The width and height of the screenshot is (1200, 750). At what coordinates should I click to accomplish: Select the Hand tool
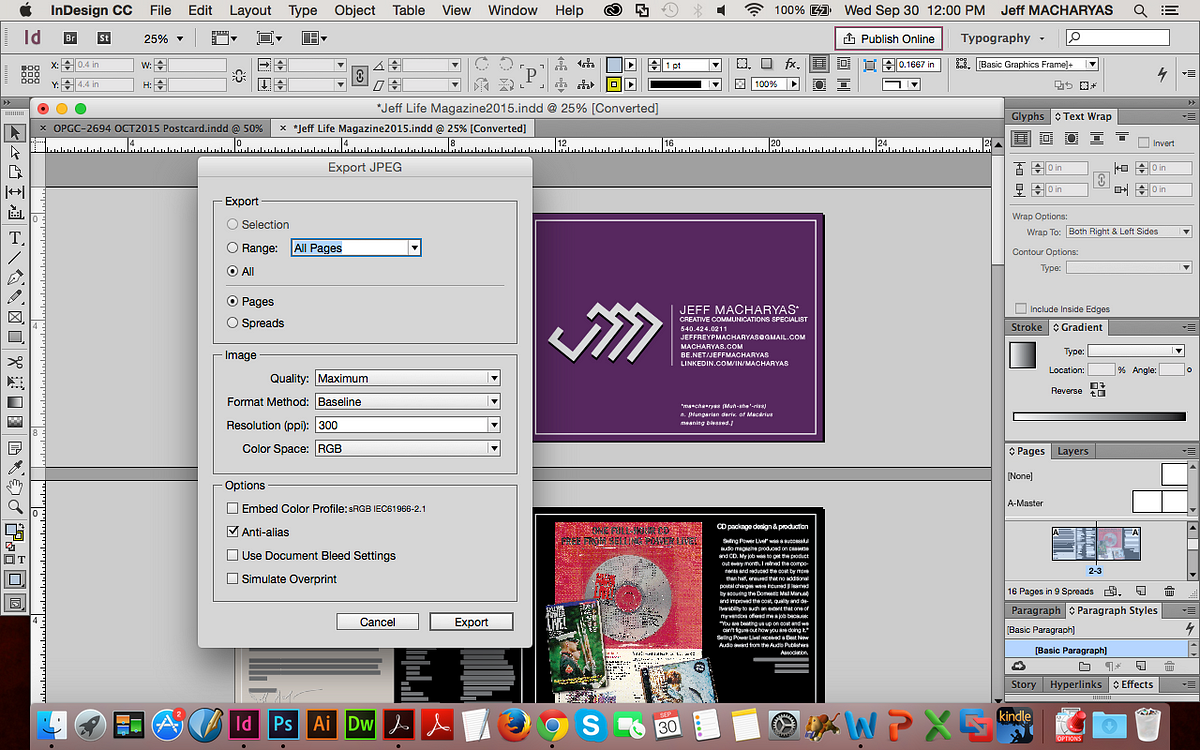click(x=15, y=487)
